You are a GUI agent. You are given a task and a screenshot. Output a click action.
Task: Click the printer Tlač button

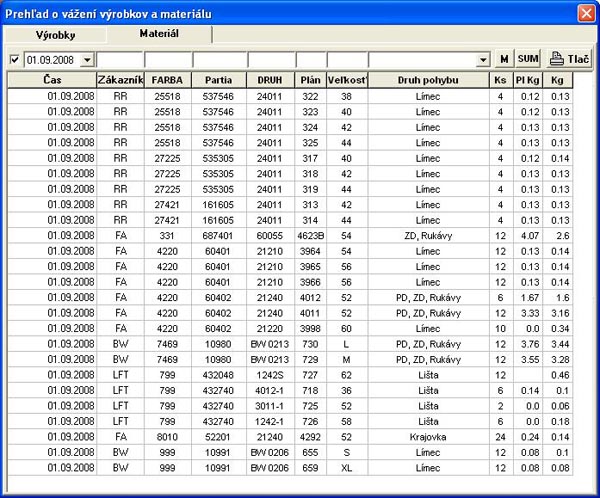tap(569, 60)
